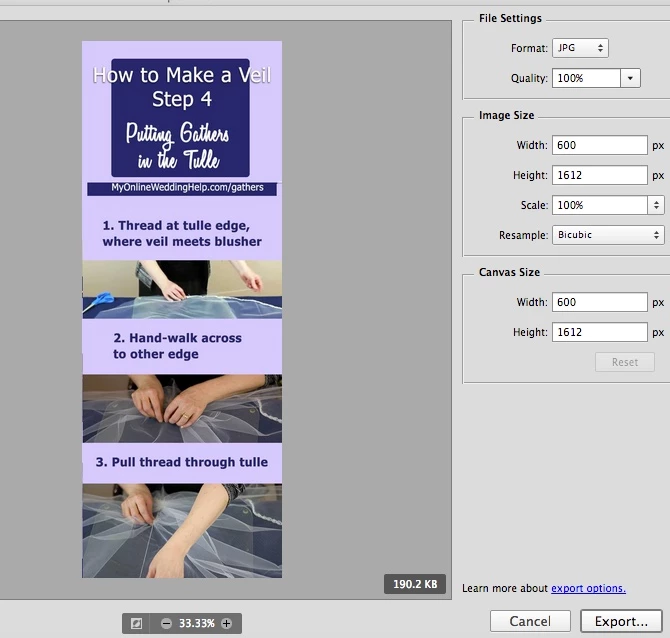Screen dimensions: 670x638
Task: Click the Cancel button
Action: pos(530,621)
